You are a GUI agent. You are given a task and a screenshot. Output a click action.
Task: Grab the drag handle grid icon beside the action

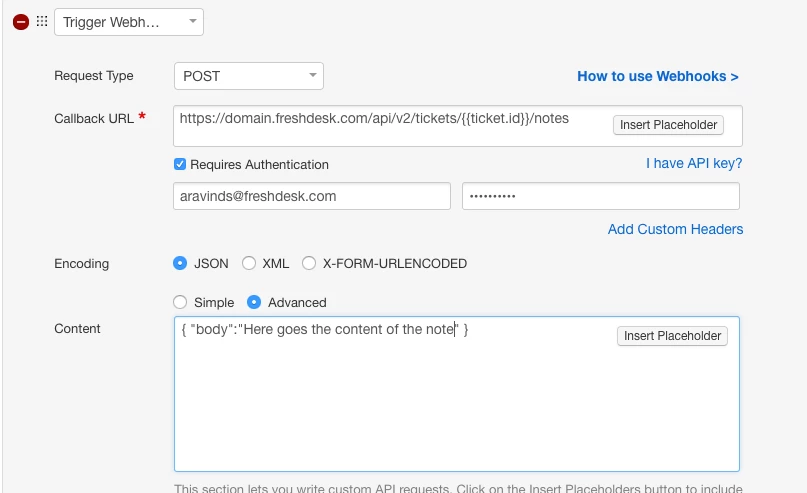click(x=42, y=21)
